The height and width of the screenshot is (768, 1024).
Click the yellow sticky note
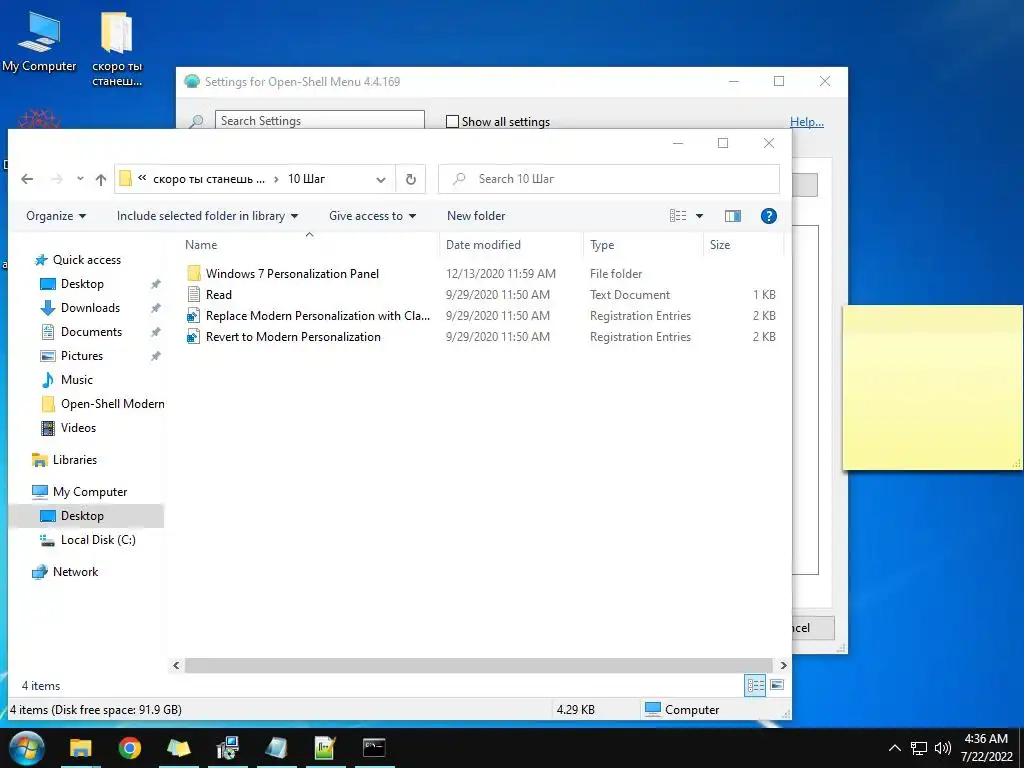(932, 388)
